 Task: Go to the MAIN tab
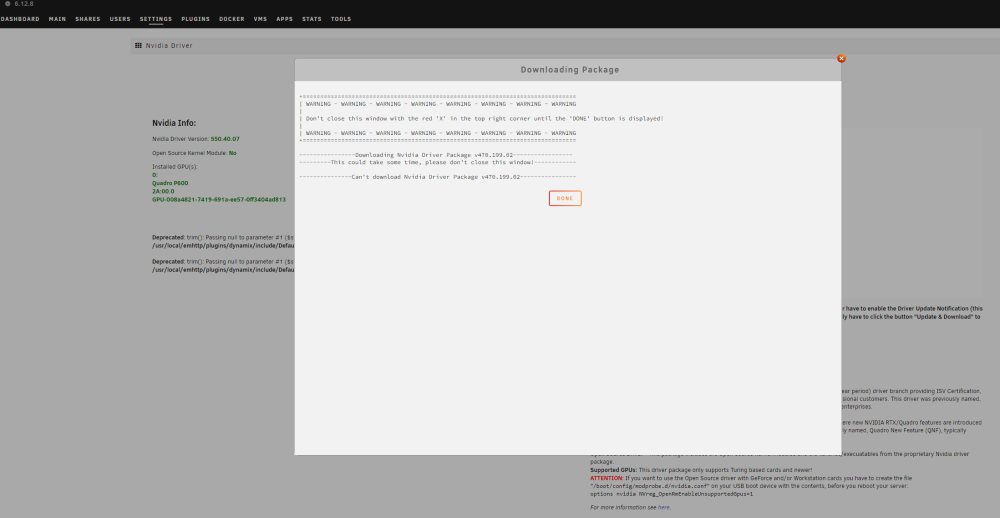(57, 19)
